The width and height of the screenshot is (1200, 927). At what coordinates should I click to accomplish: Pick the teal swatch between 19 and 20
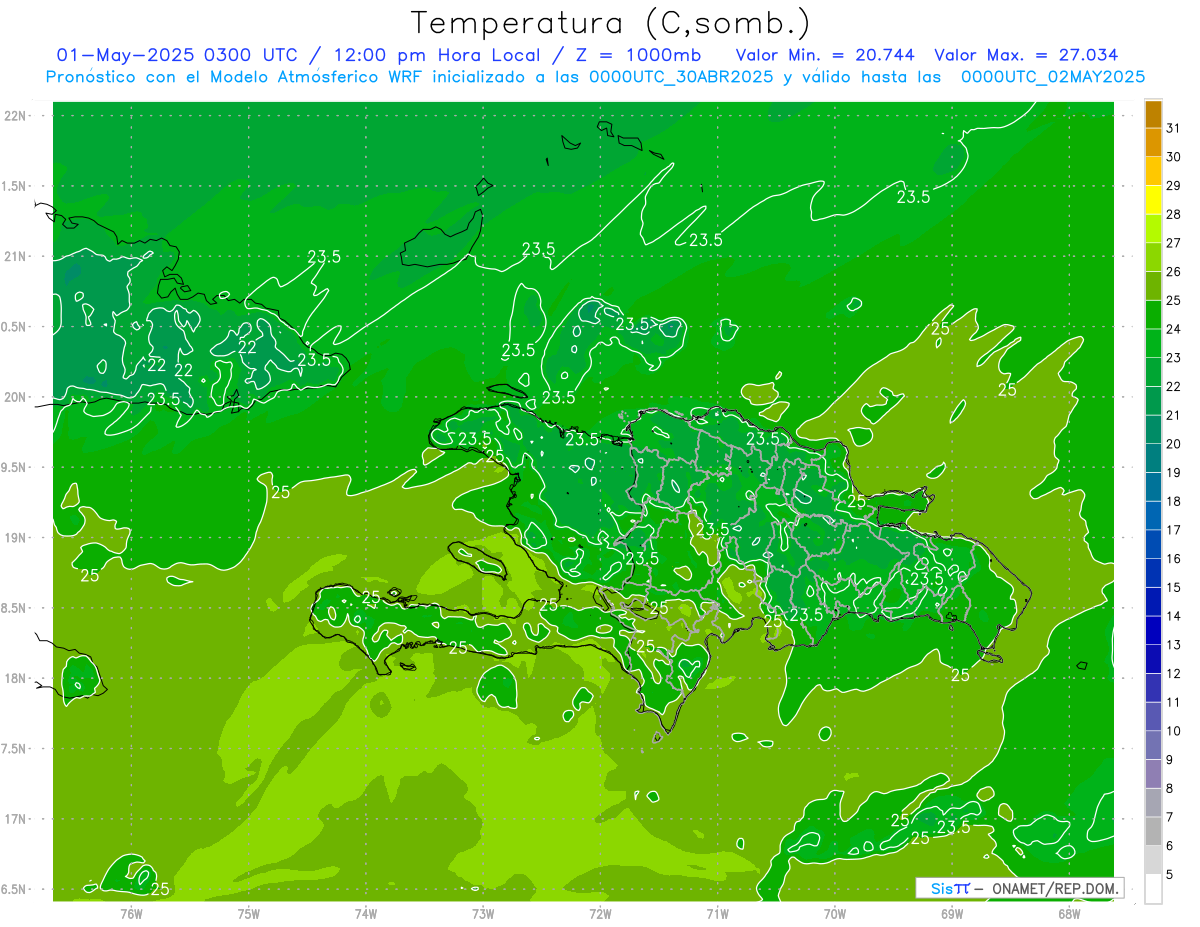pos(1153,459)
